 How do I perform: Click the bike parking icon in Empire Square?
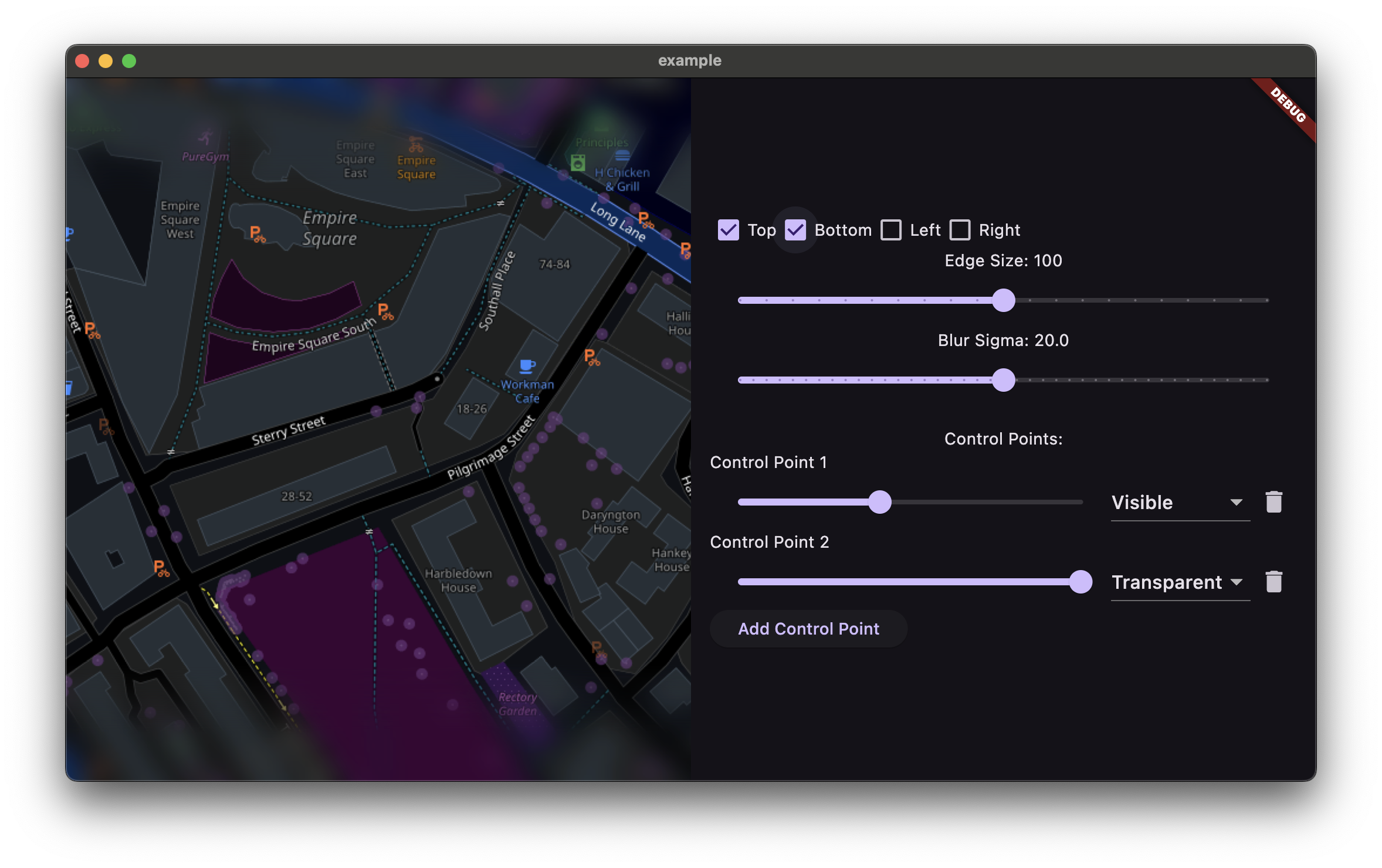click(257, 234)
